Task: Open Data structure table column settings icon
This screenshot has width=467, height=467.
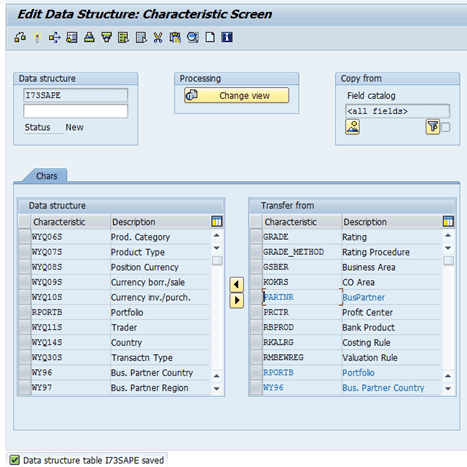Action: point(217,221)
